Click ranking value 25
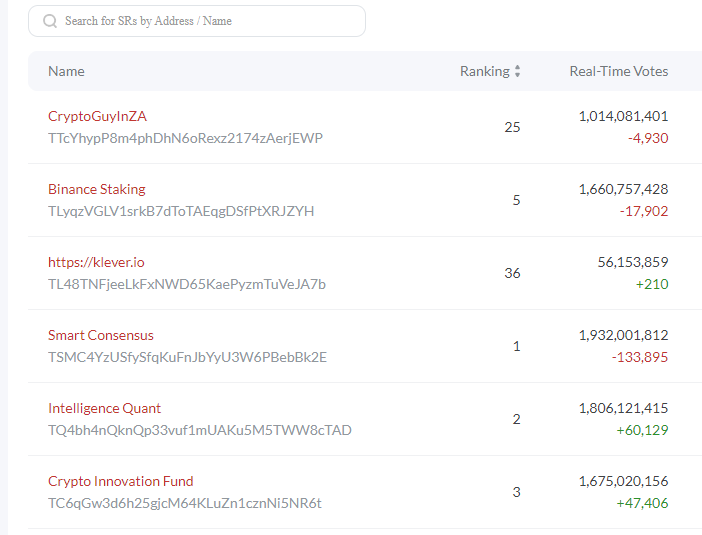702x535 pixels. click(x=512, y=127)
